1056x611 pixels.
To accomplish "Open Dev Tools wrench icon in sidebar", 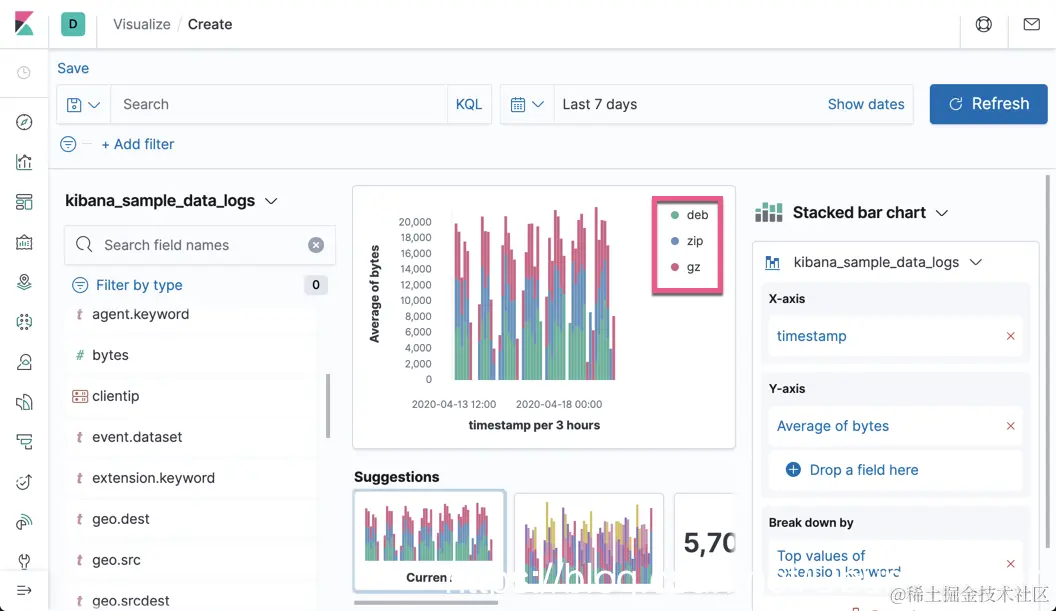I will coord(24,561).
